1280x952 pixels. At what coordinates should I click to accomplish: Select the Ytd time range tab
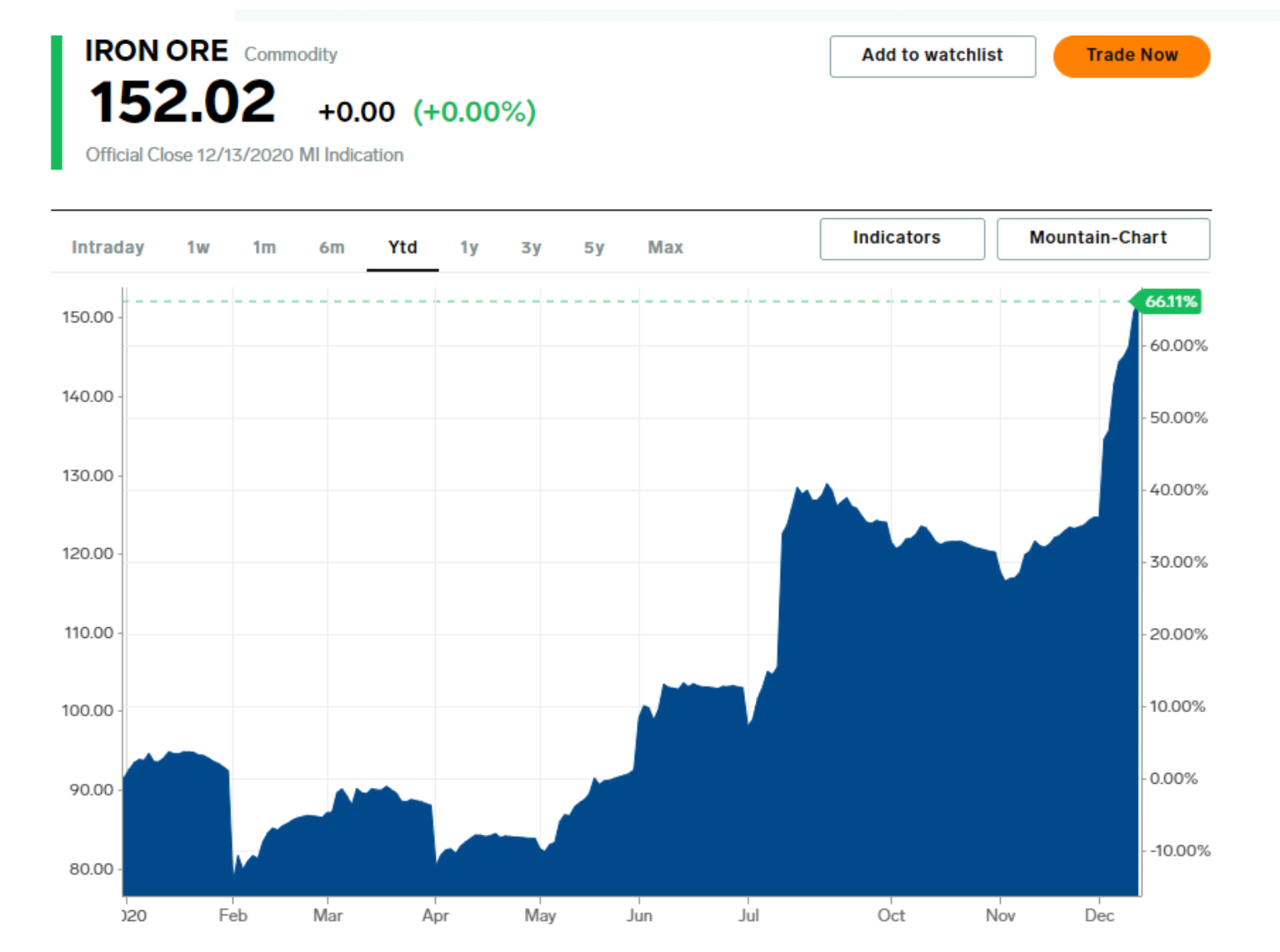click(x=402, y=247)
